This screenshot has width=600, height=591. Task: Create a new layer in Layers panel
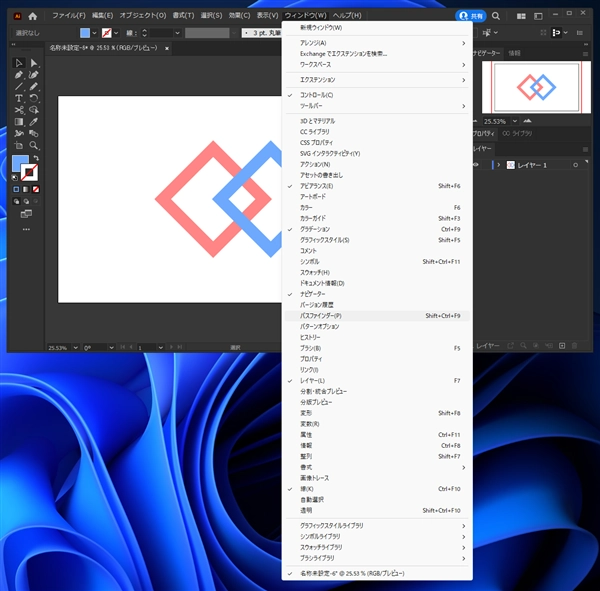tap(562, 346)
